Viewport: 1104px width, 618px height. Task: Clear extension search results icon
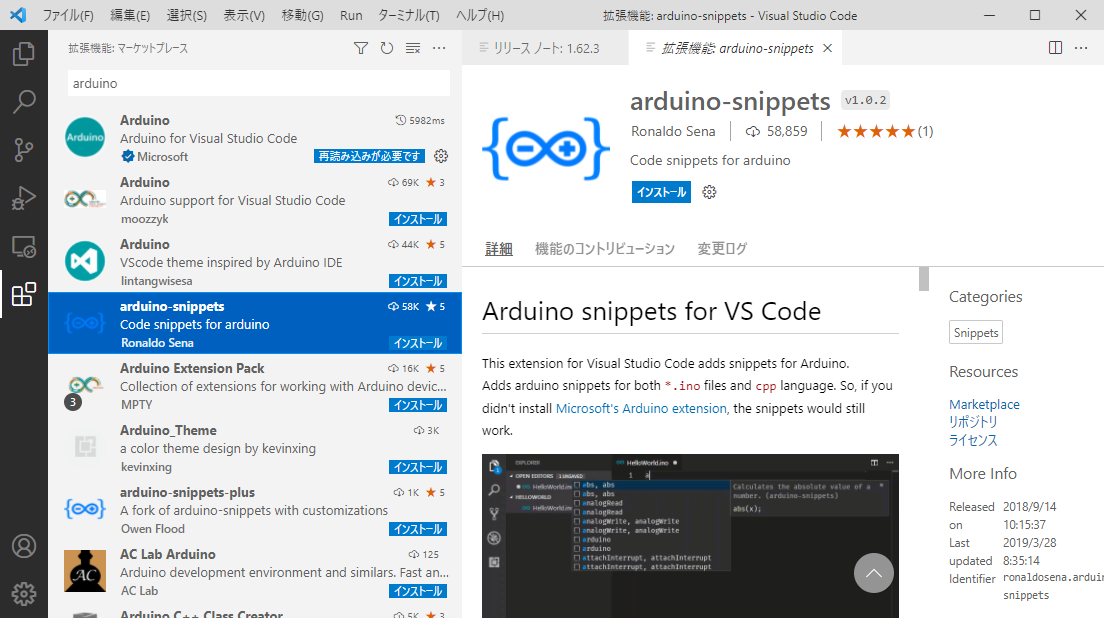tap(413, 48)
